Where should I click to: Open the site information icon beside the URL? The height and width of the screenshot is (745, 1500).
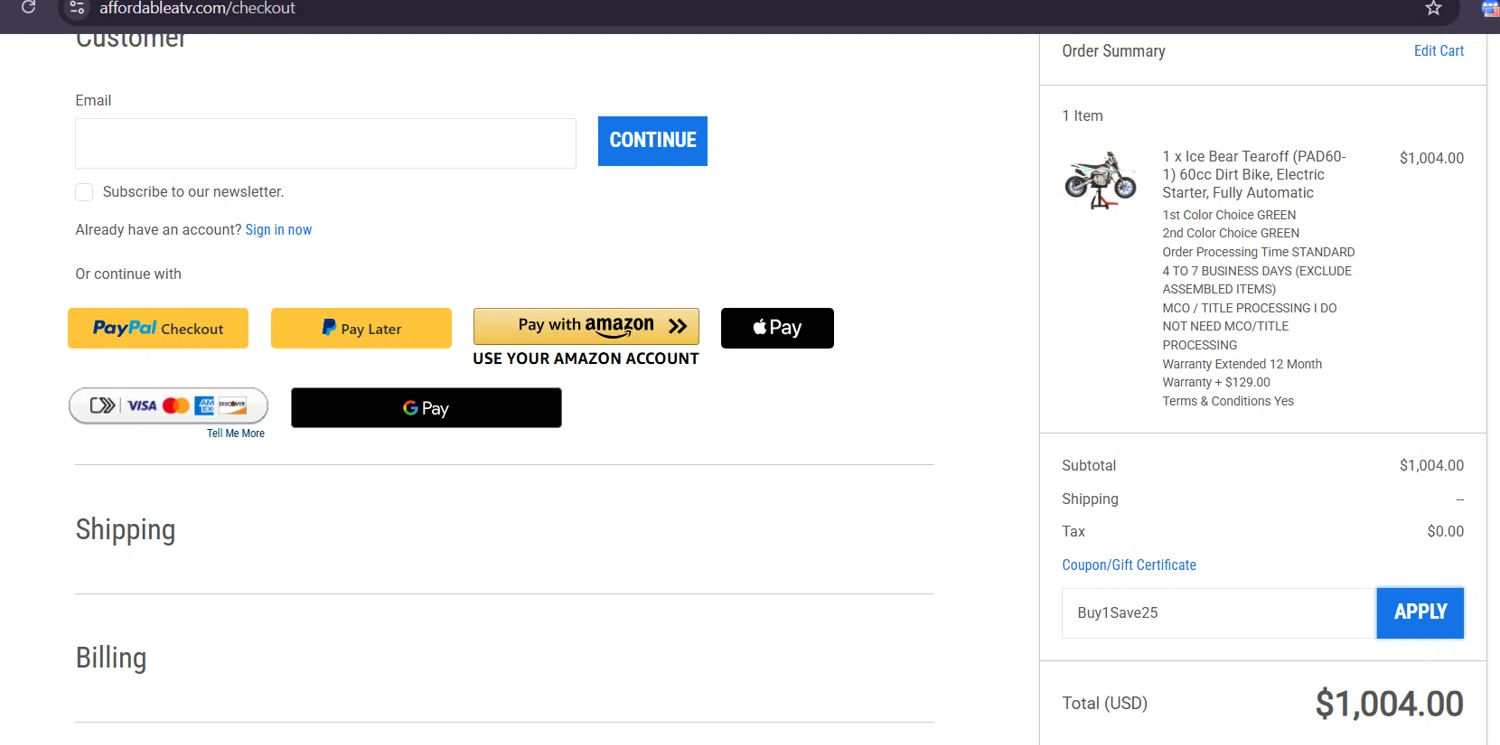click(78, 8)
